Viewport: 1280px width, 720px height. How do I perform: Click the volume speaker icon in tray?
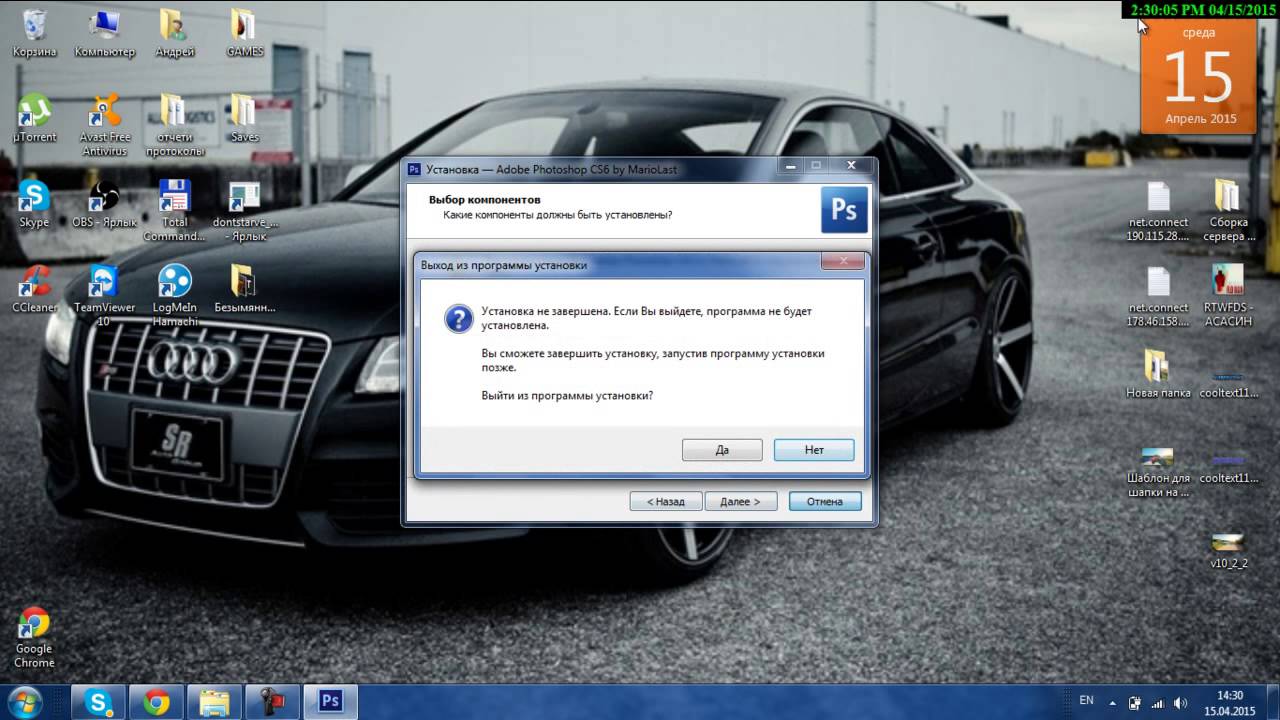pos(1181,702)
